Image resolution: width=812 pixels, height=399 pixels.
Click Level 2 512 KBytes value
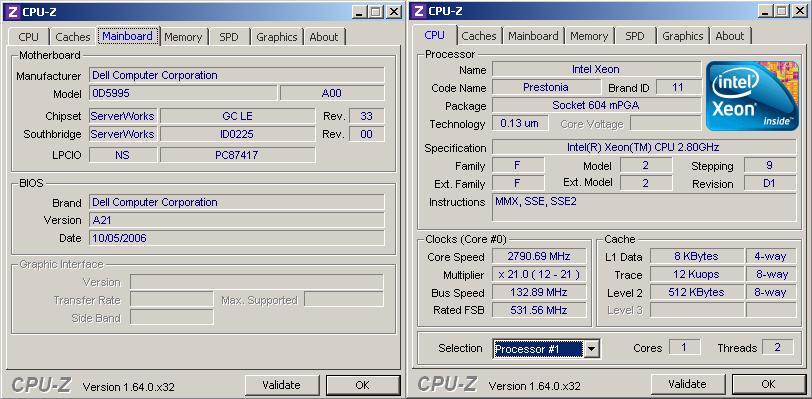[x=697, y=292]
